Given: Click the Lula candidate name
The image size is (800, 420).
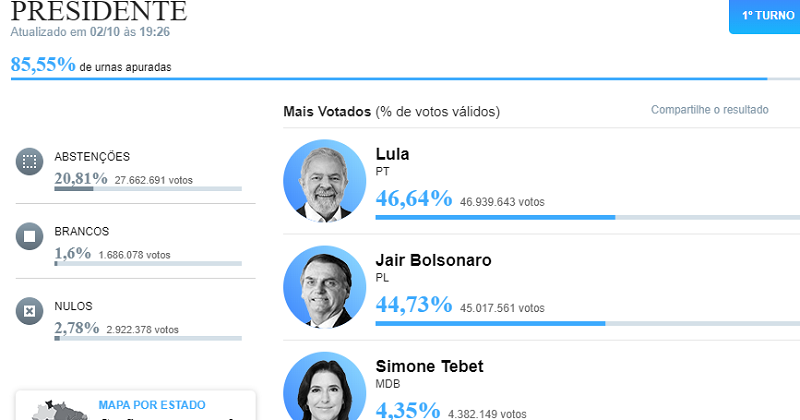Looking at the screenshot, I should (392, 154).
